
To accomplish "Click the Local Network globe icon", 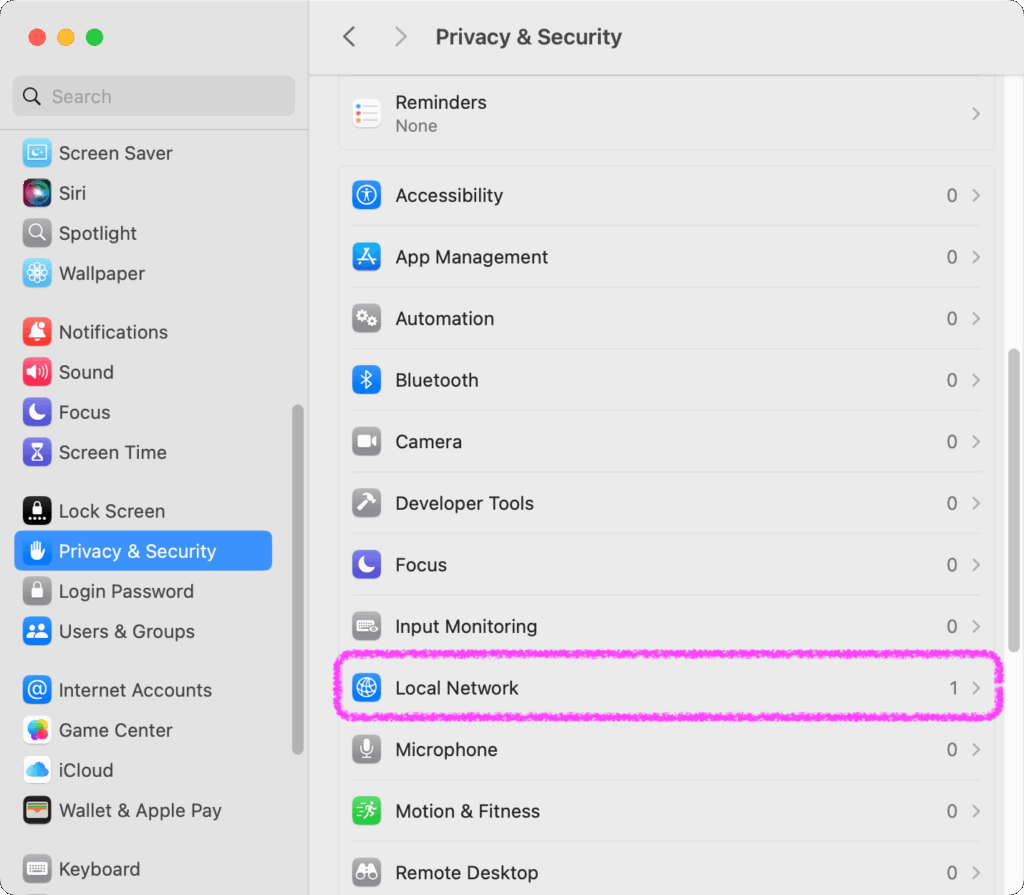I will pyautogui.click(x=366, y=688).
